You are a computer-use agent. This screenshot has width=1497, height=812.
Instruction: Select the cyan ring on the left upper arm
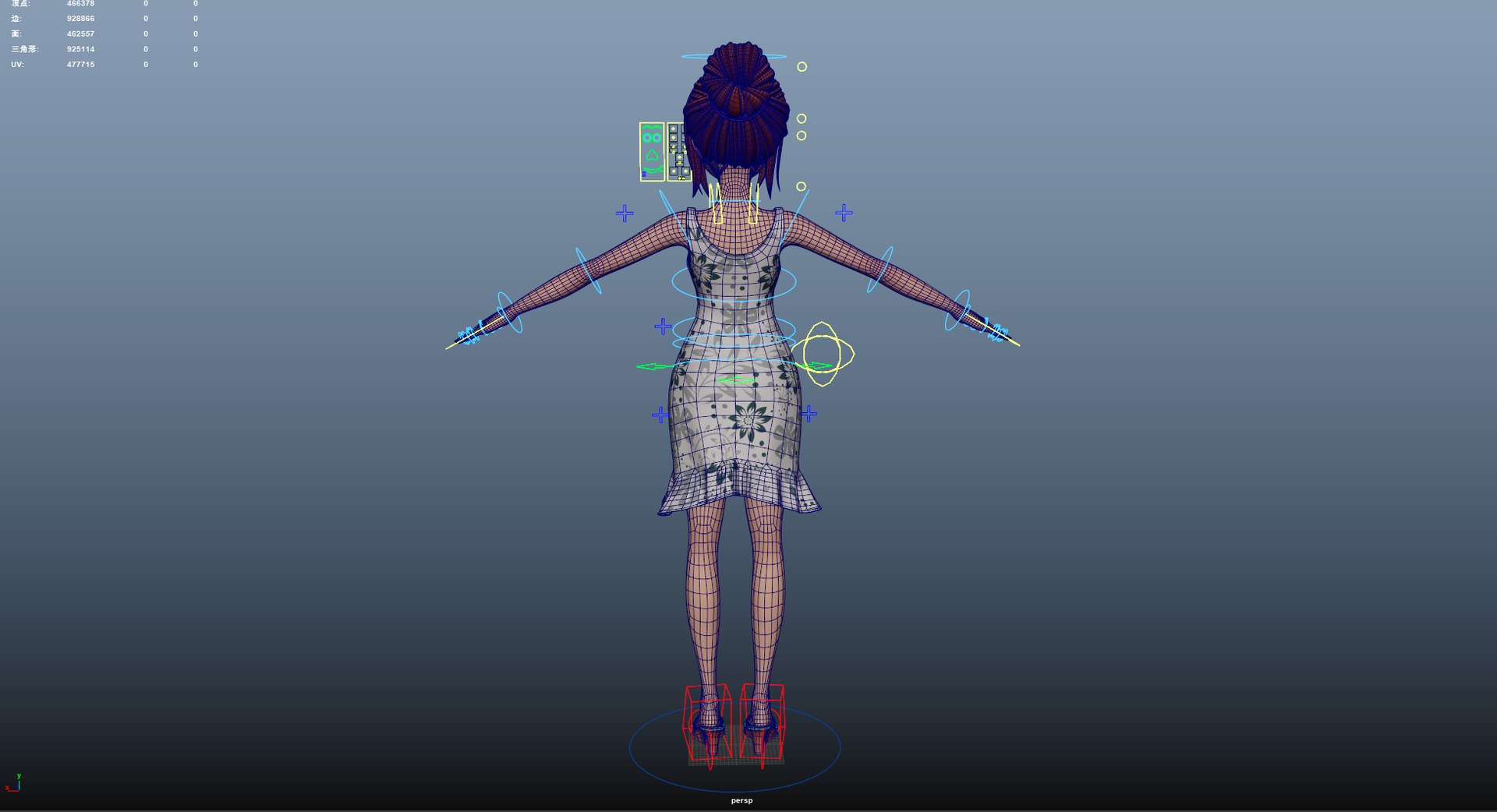(589, 270)
